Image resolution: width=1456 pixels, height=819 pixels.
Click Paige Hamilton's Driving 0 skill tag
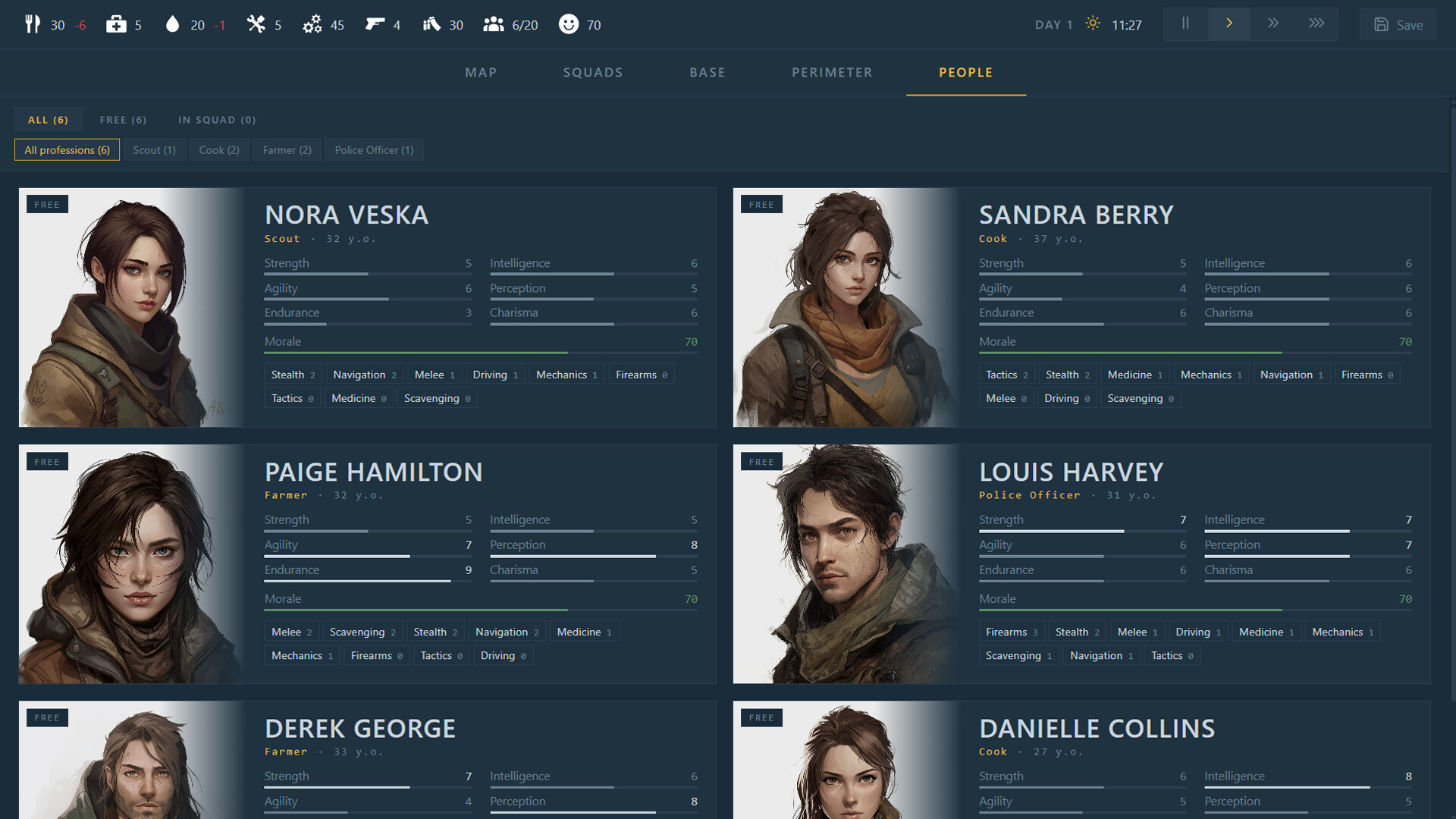tap(503, 655)
